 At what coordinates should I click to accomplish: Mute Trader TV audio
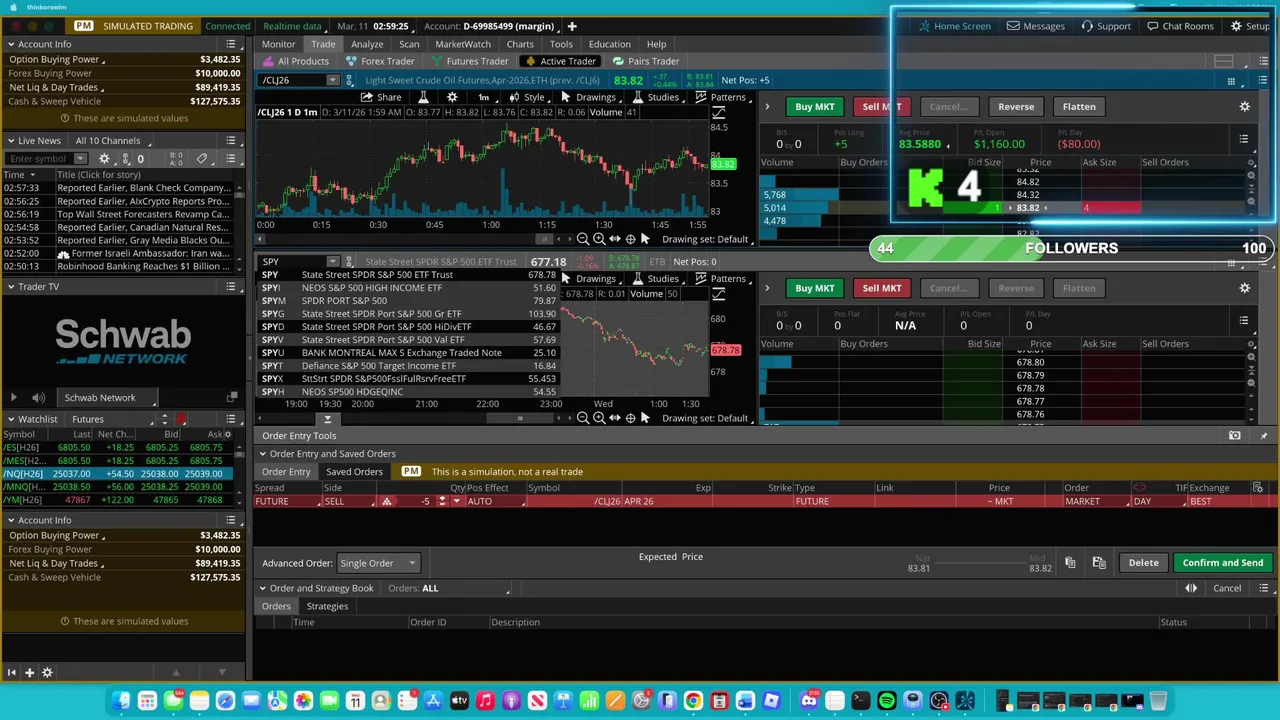click(x=38, y=397)
